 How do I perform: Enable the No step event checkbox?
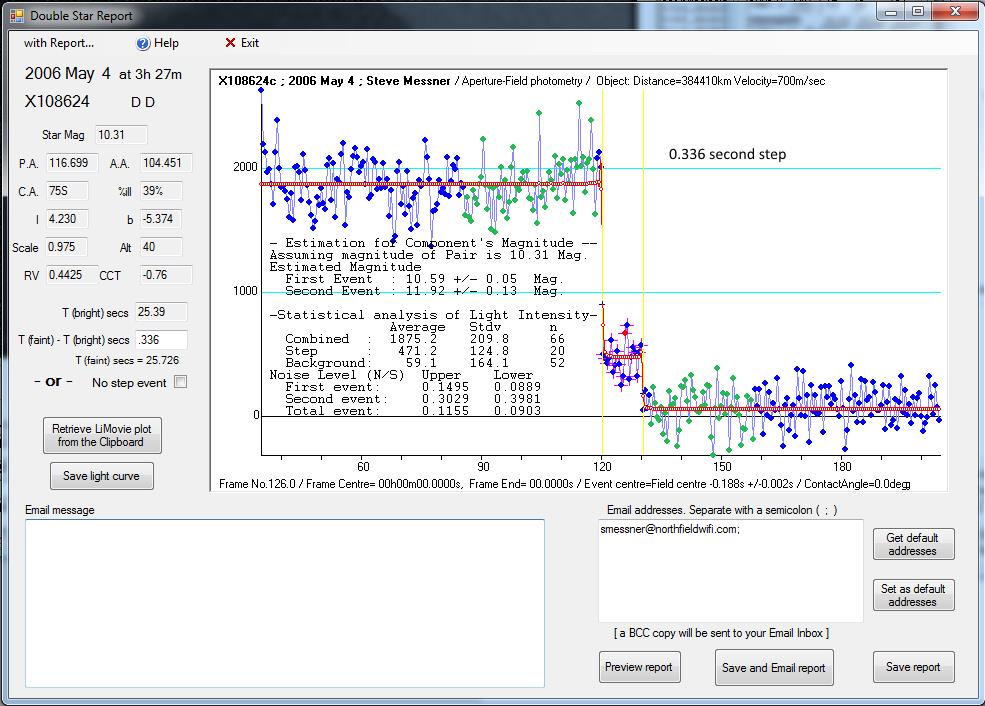[x=180, y=382]
